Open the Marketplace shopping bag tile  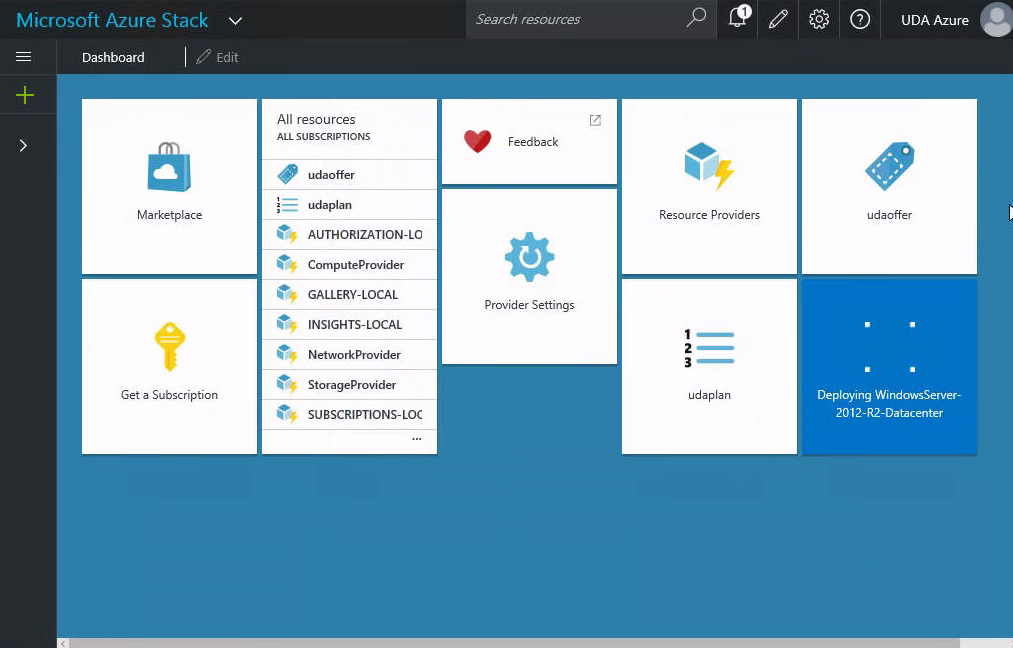coord(169,185)
